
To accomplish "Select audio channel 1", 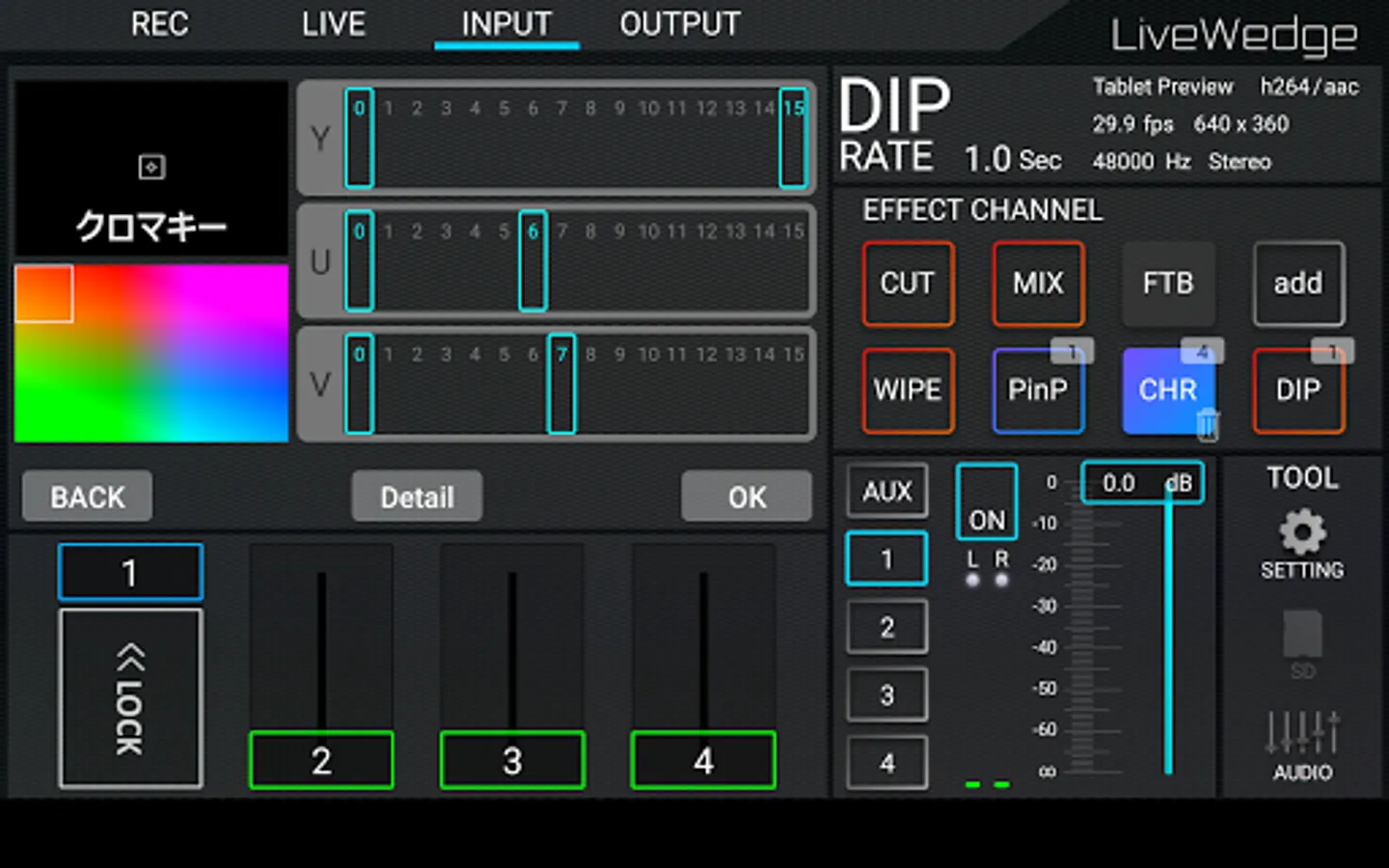I will [x=887, y=558].
